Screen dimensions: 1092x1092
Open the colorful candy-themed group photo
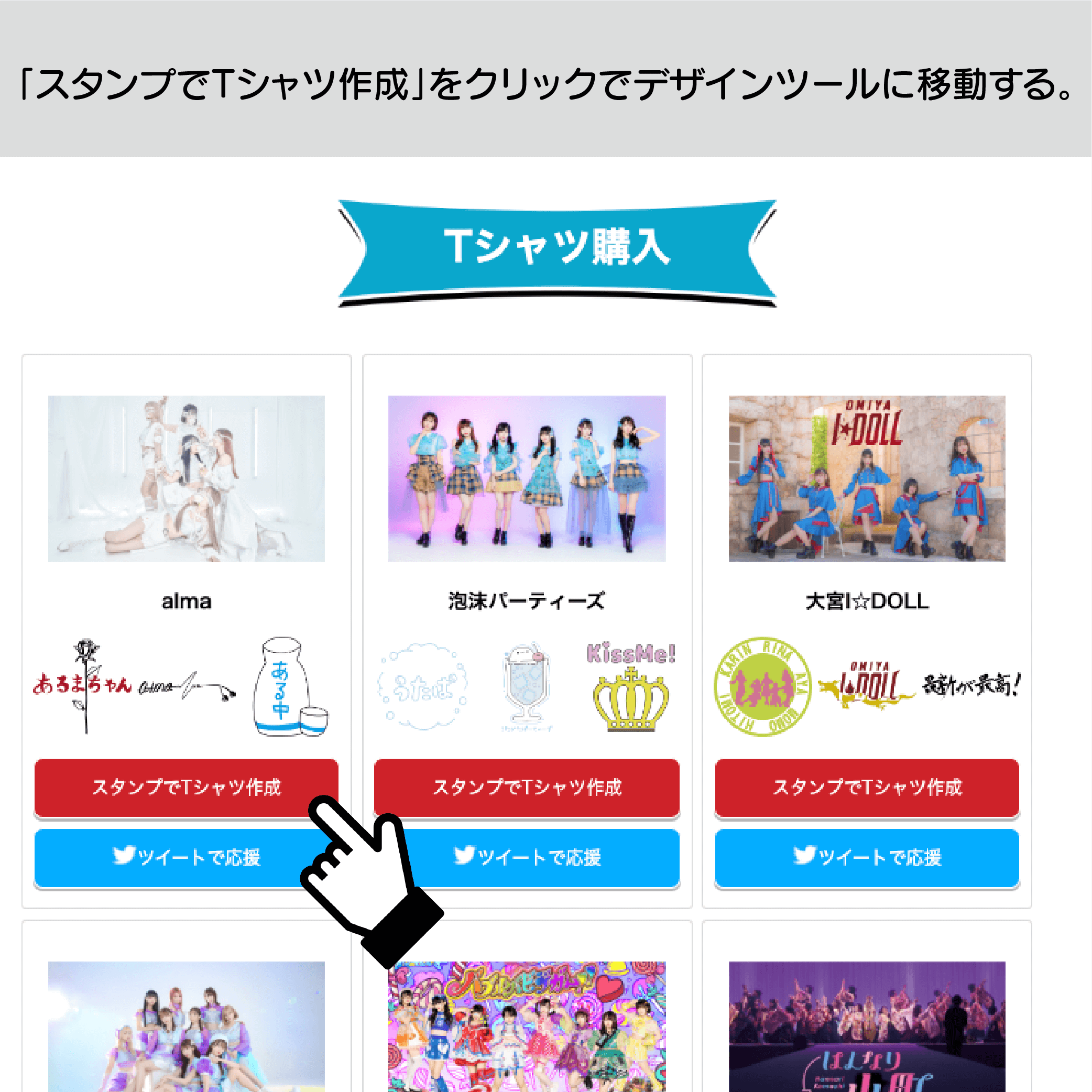tap(527, 1027)
